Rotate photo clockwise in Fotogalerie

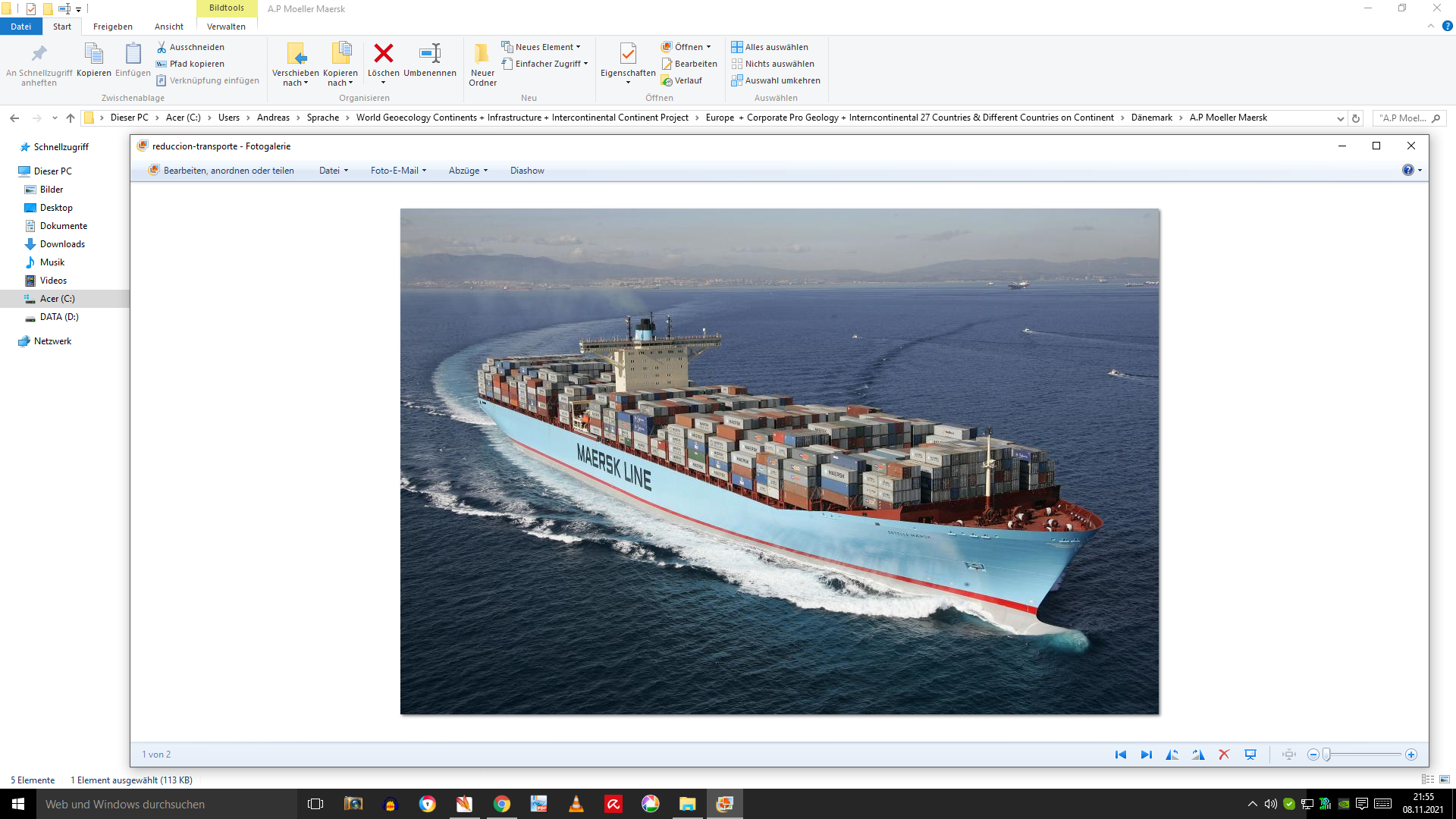[x=1198, y=755]
